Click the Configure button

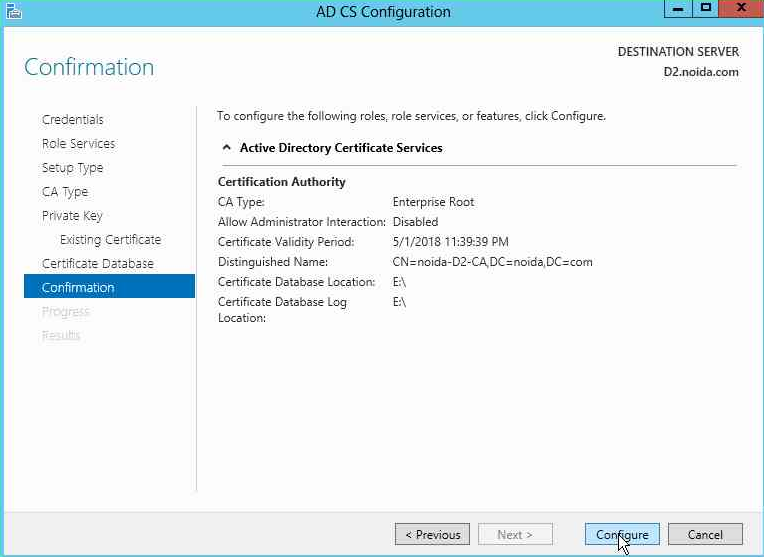[x=622, y=534]
